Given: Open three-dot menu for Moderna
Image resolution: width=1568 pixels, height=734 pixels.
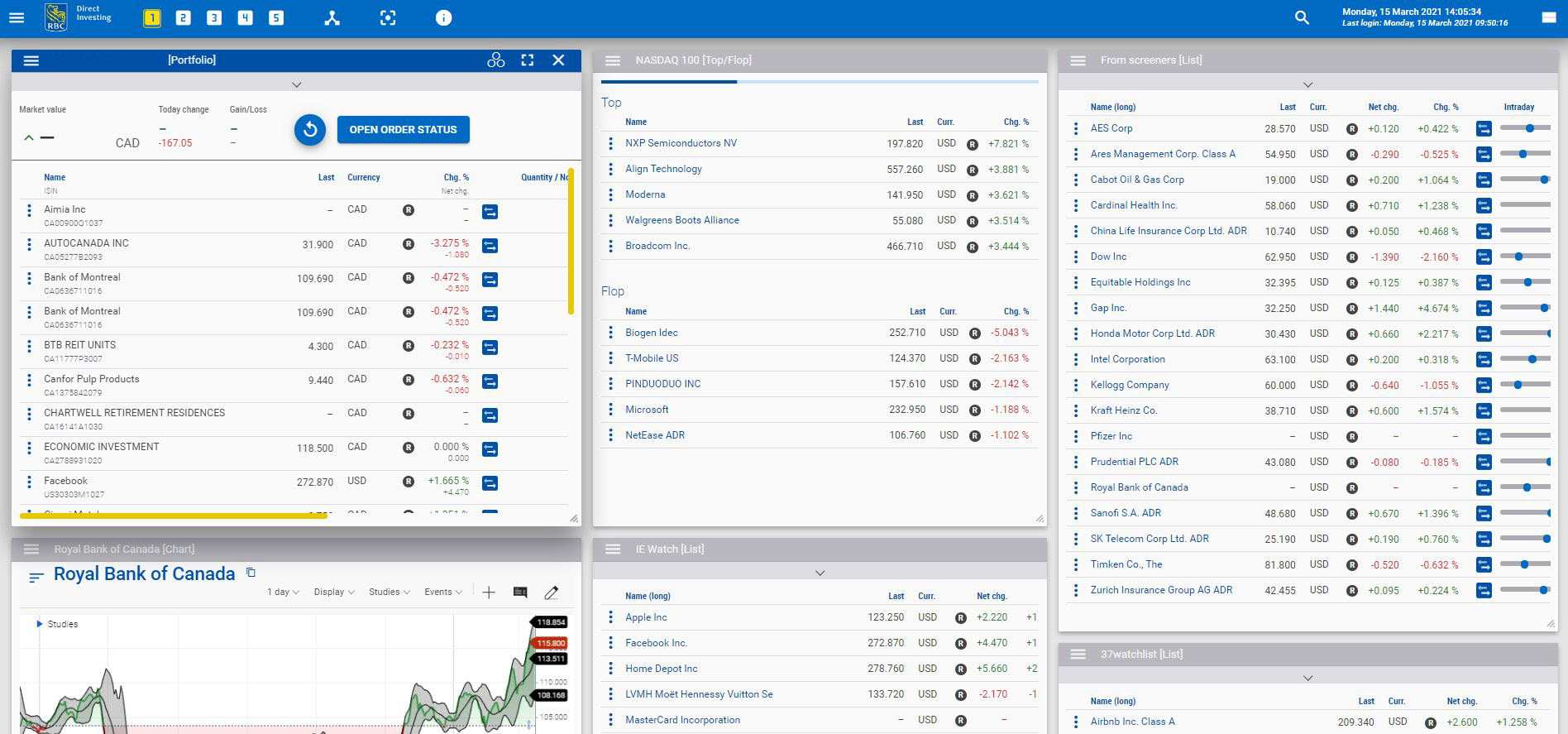Looking at the screenshot, I should coord(610,194).
